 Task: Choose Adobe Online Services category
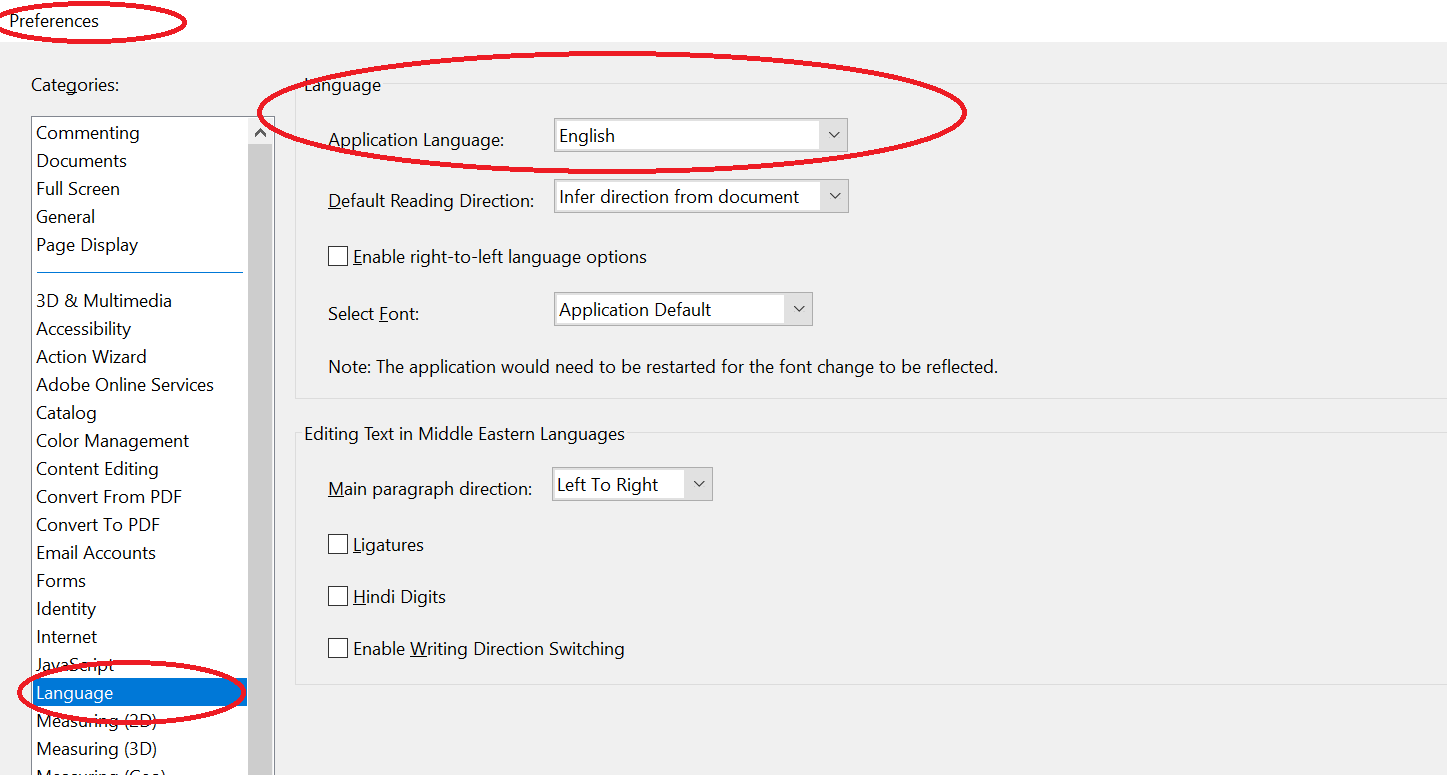point(125,385)
